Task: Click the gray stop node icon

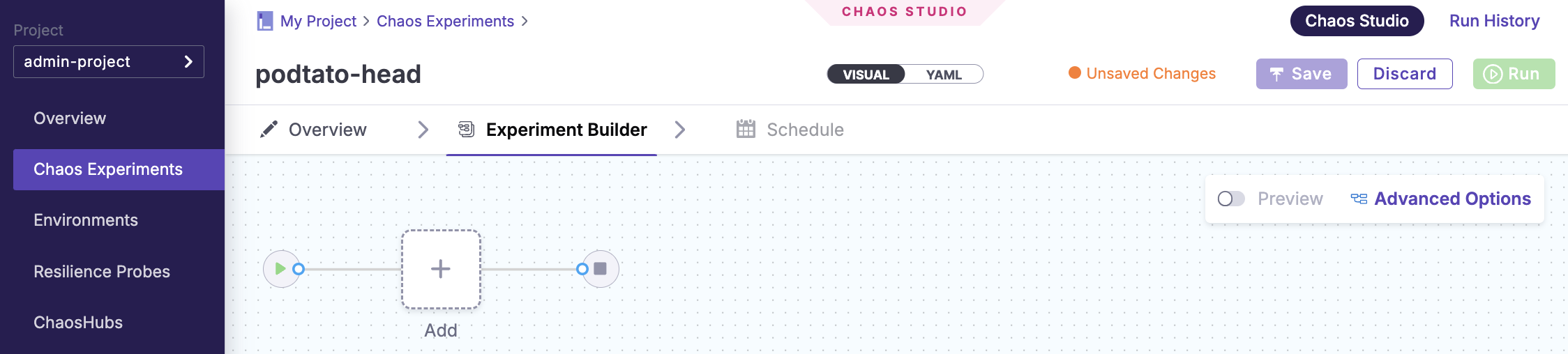Action: point(600,269)
